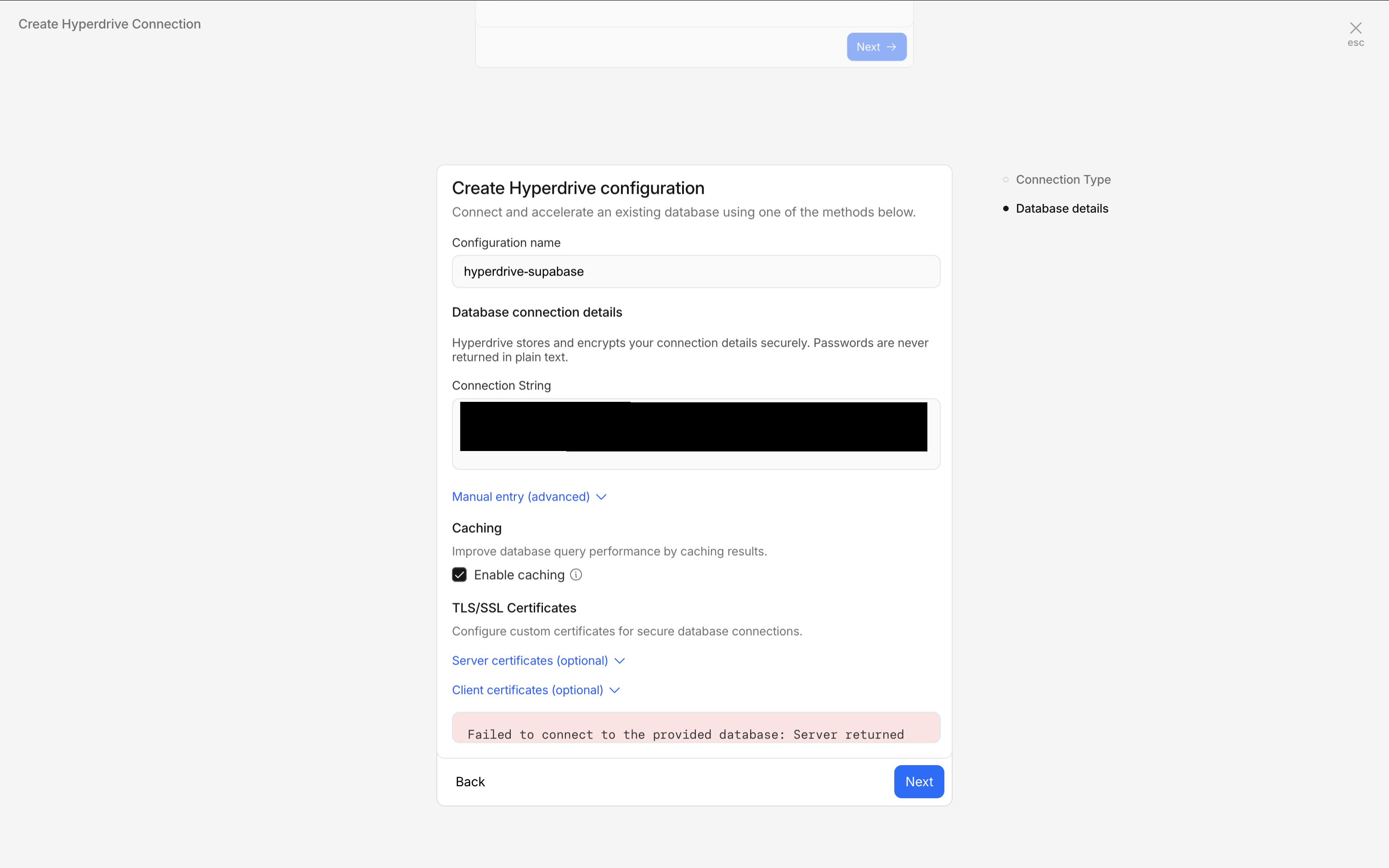Click the chevron next to Manual entry

click(x=601, y=497)
